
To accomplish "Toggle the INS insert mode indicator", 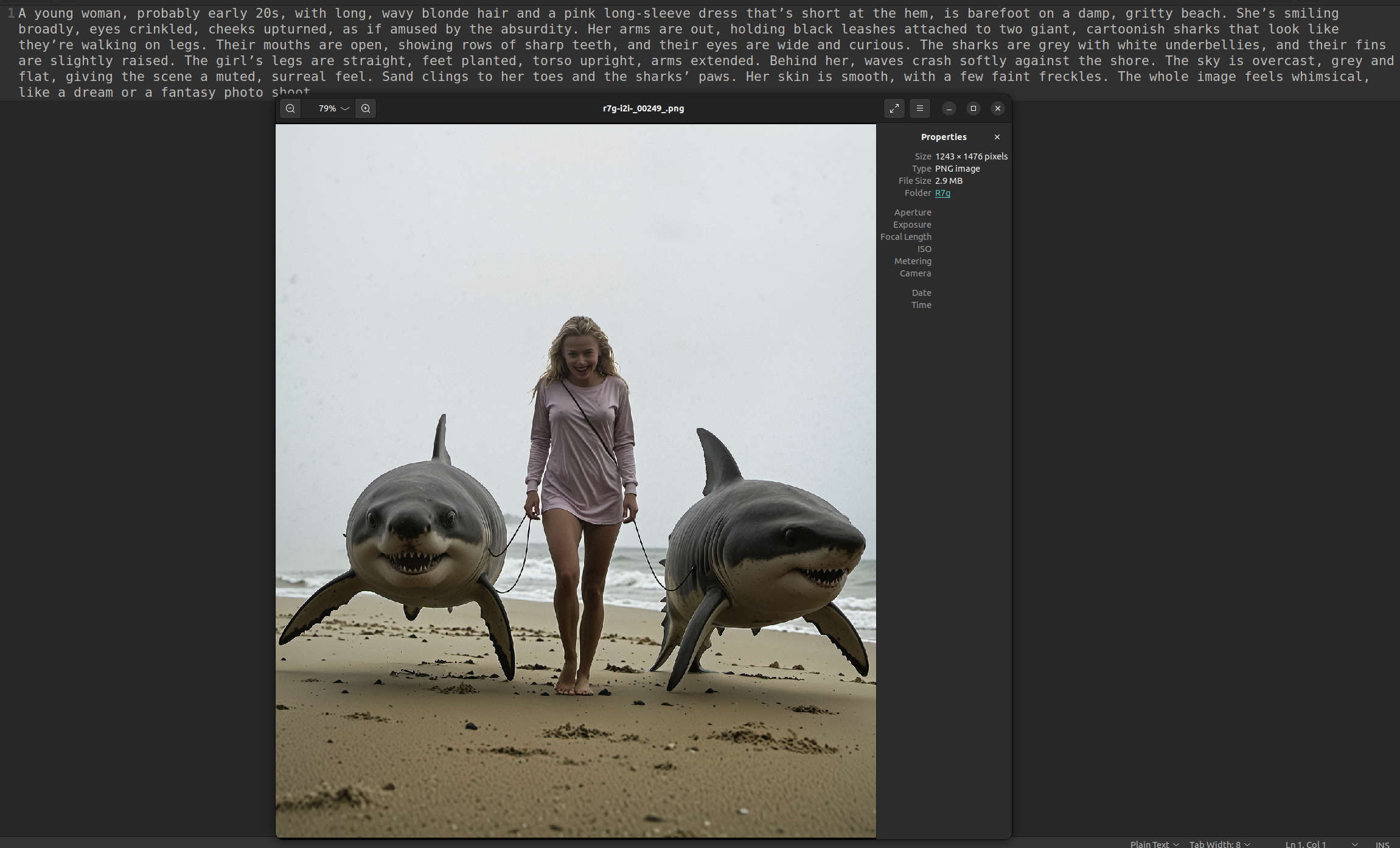I will pyautogui.click(x=1382, y=844).
